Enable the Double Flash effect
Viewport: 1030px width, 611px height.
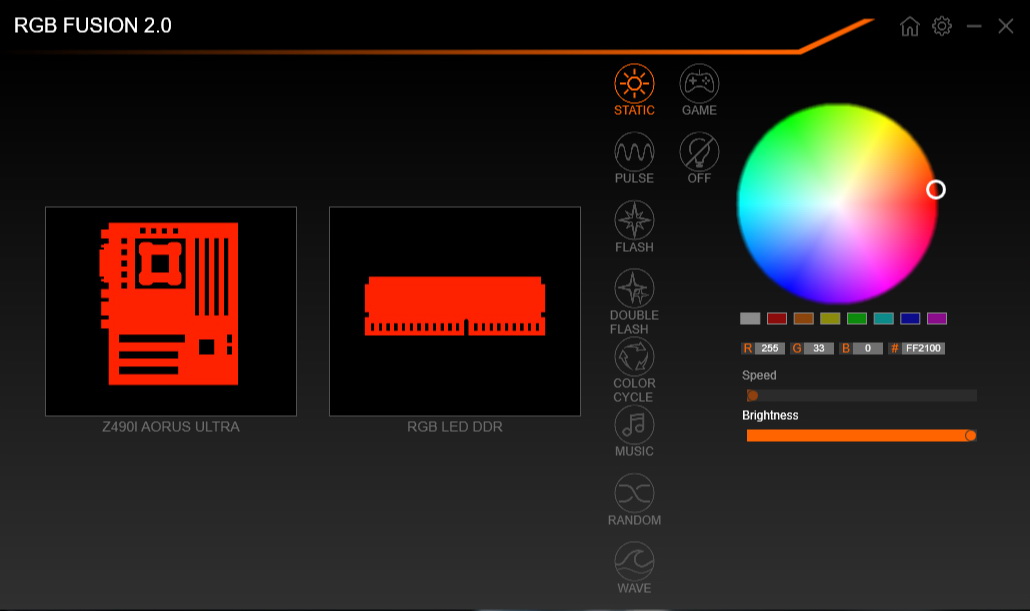pyautogui.click(x=634, y=289)
